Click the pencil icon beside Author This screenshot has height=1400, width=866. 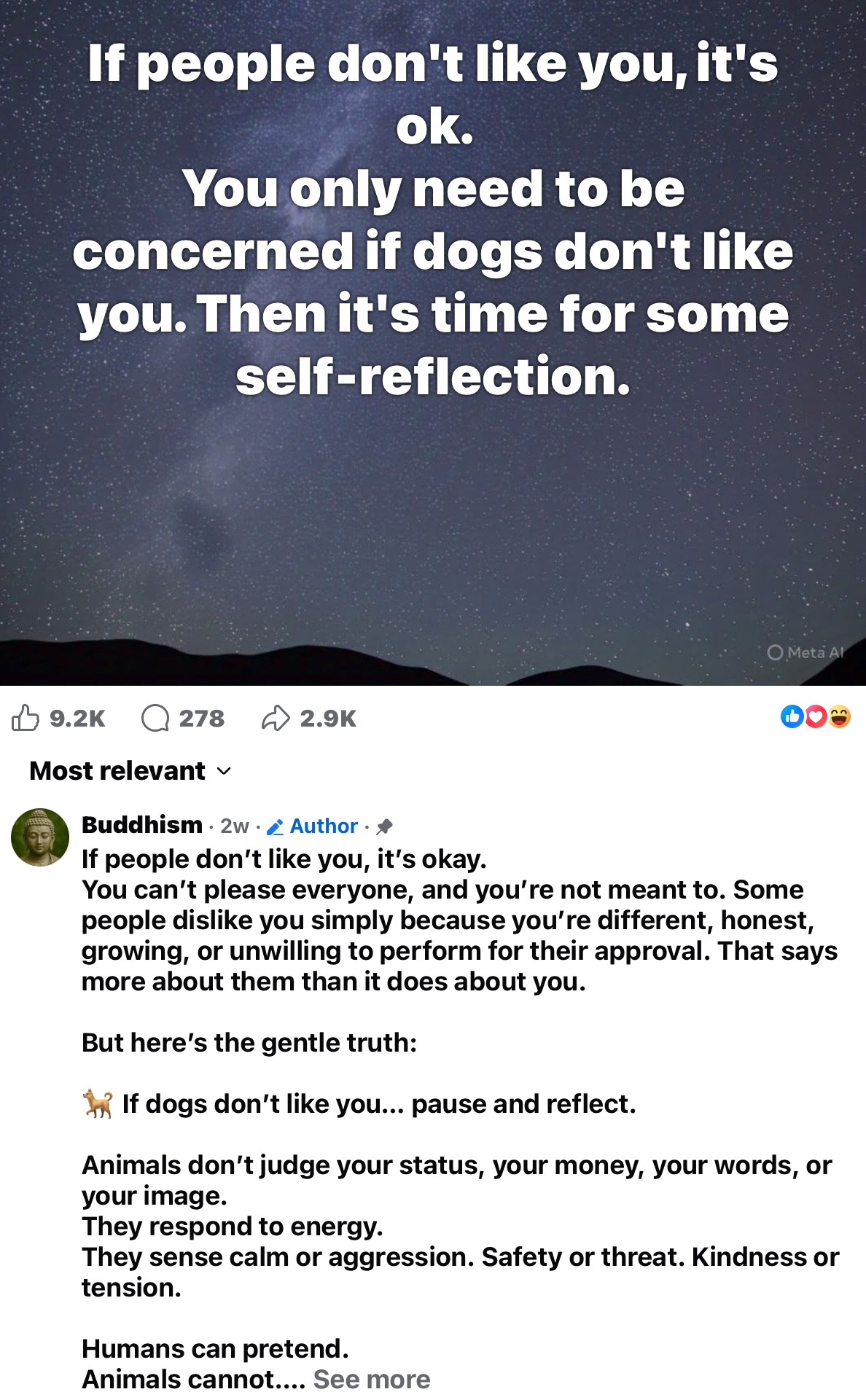click(275, 827)
